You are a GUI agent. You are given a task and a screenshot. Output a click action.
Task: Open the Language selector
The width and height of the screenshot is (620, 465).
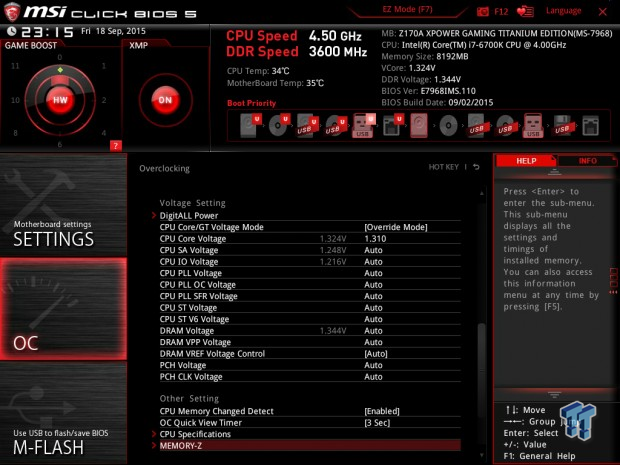tap(563, 11)
